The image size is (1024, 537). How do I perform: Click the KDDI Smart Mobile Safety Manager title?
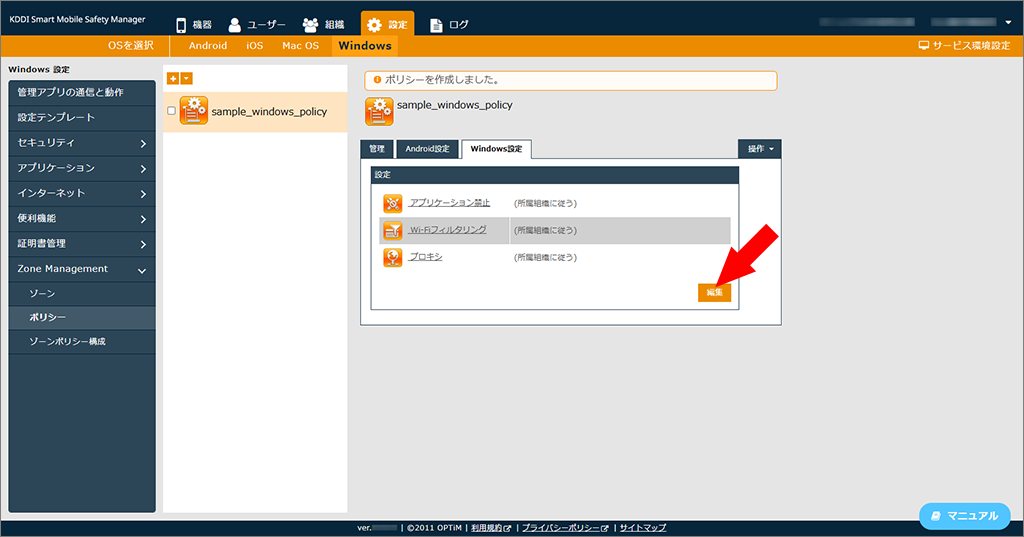click(77, 20)
